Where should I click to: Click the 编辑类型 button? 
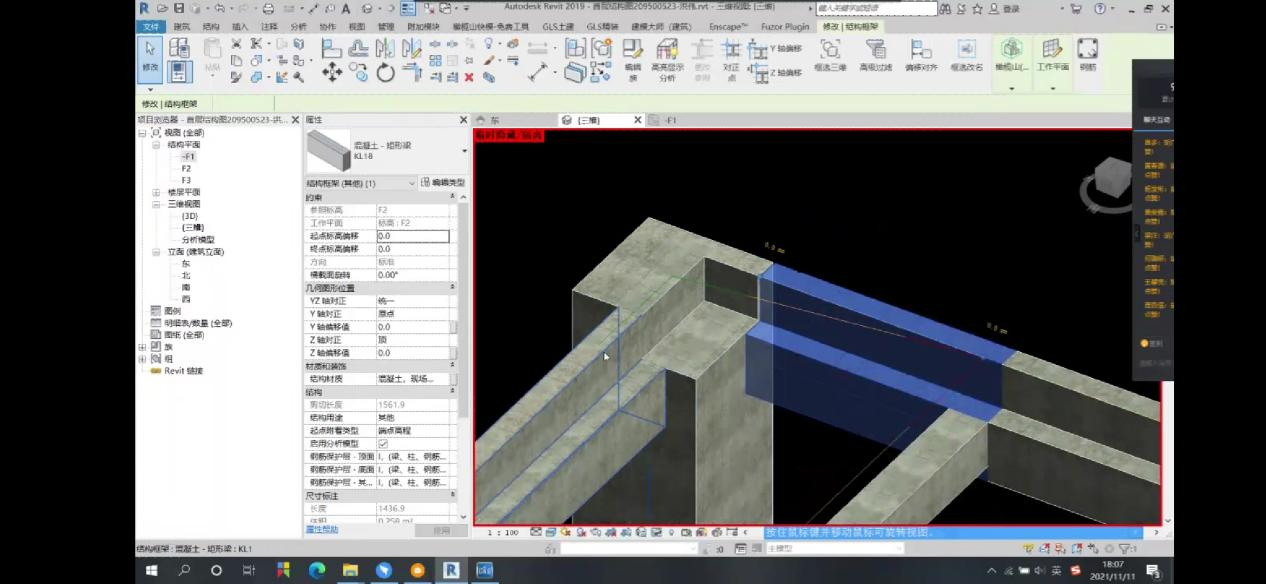click(x=443, y=183)
